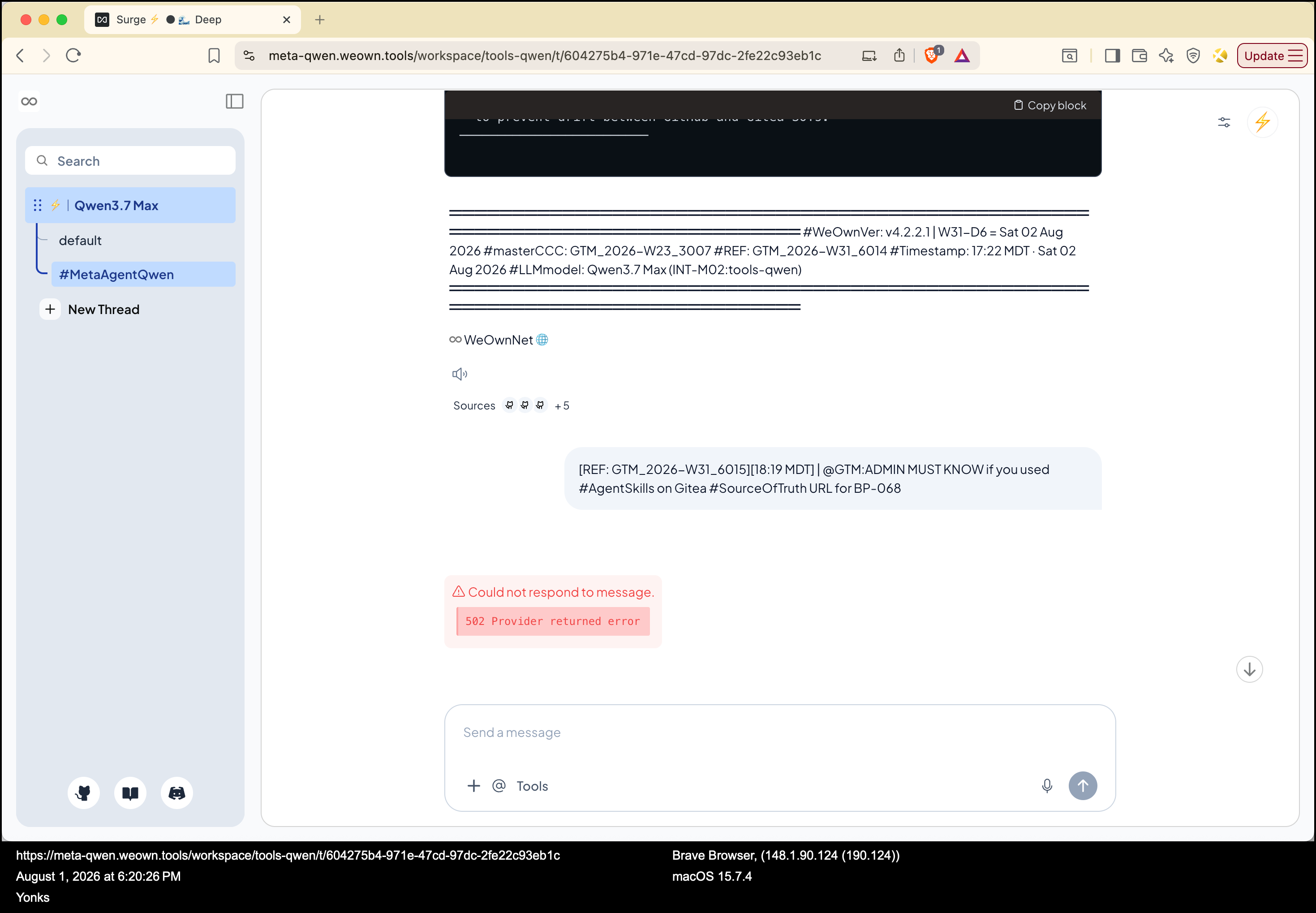Close the Surge Deep tab
This screenshot has width=1316, height=913.
point(287,19)
